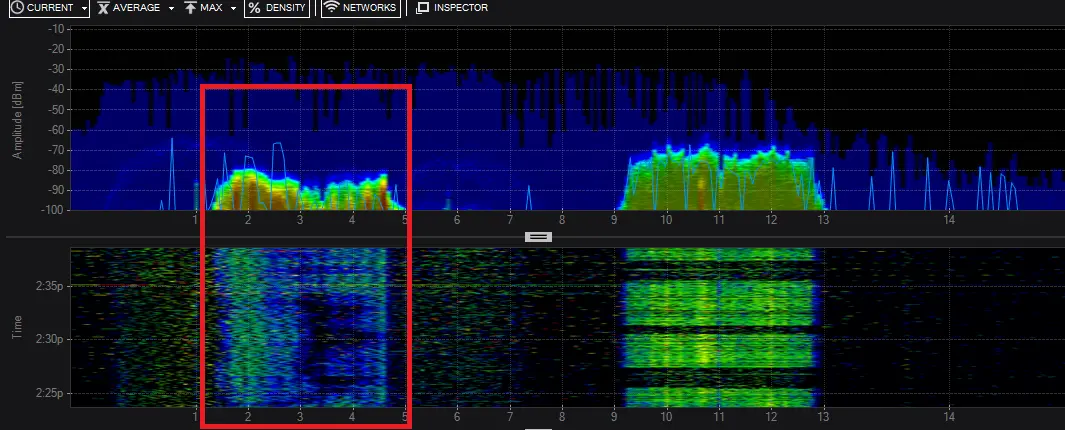Click the percent icon on DENSITY
The image size is (1065, 430).
pos(254,7)
